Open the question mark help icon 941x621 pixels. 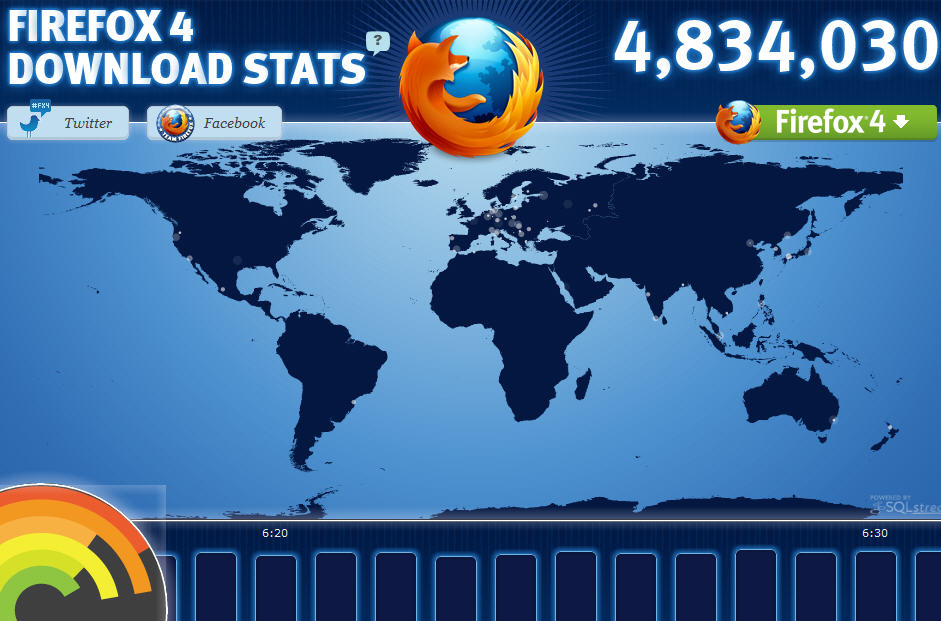376,41
